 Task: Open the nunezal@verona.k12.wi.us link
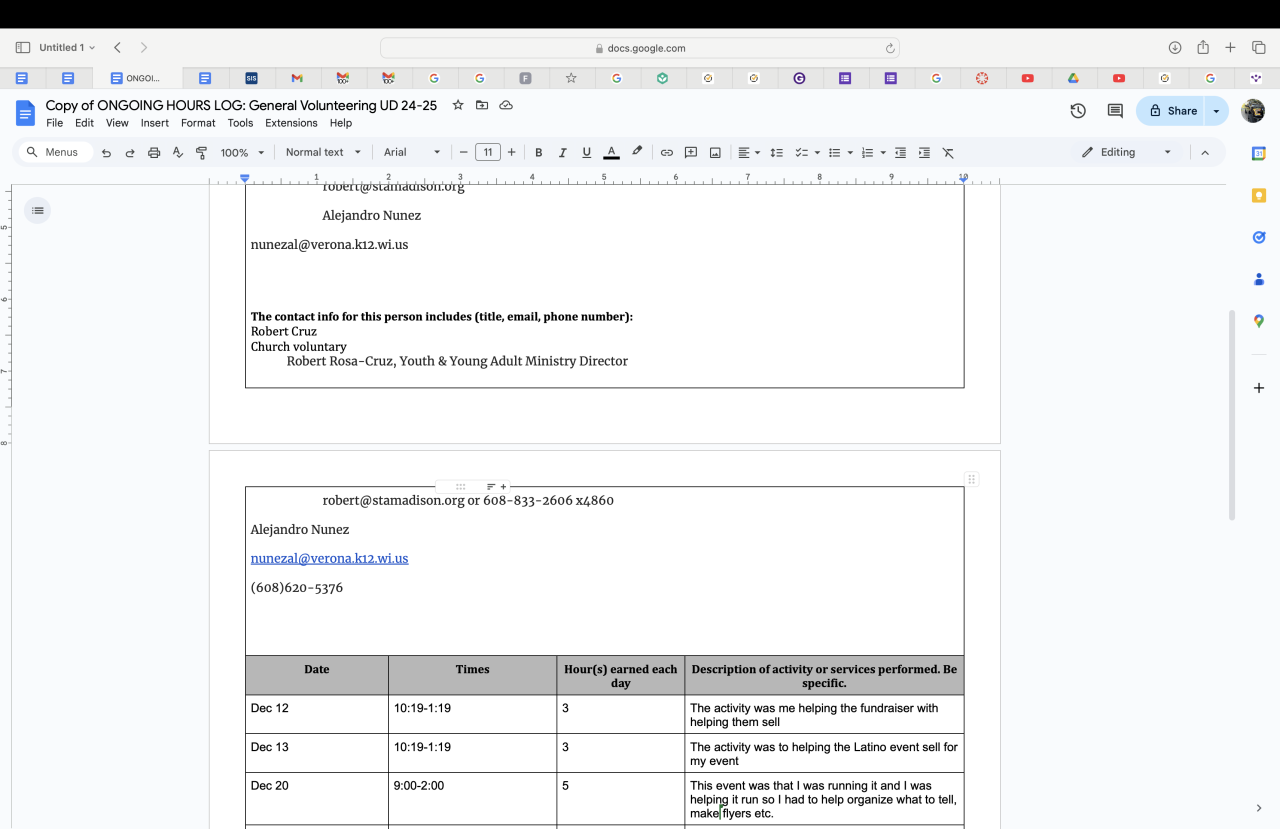pos(329,559)
